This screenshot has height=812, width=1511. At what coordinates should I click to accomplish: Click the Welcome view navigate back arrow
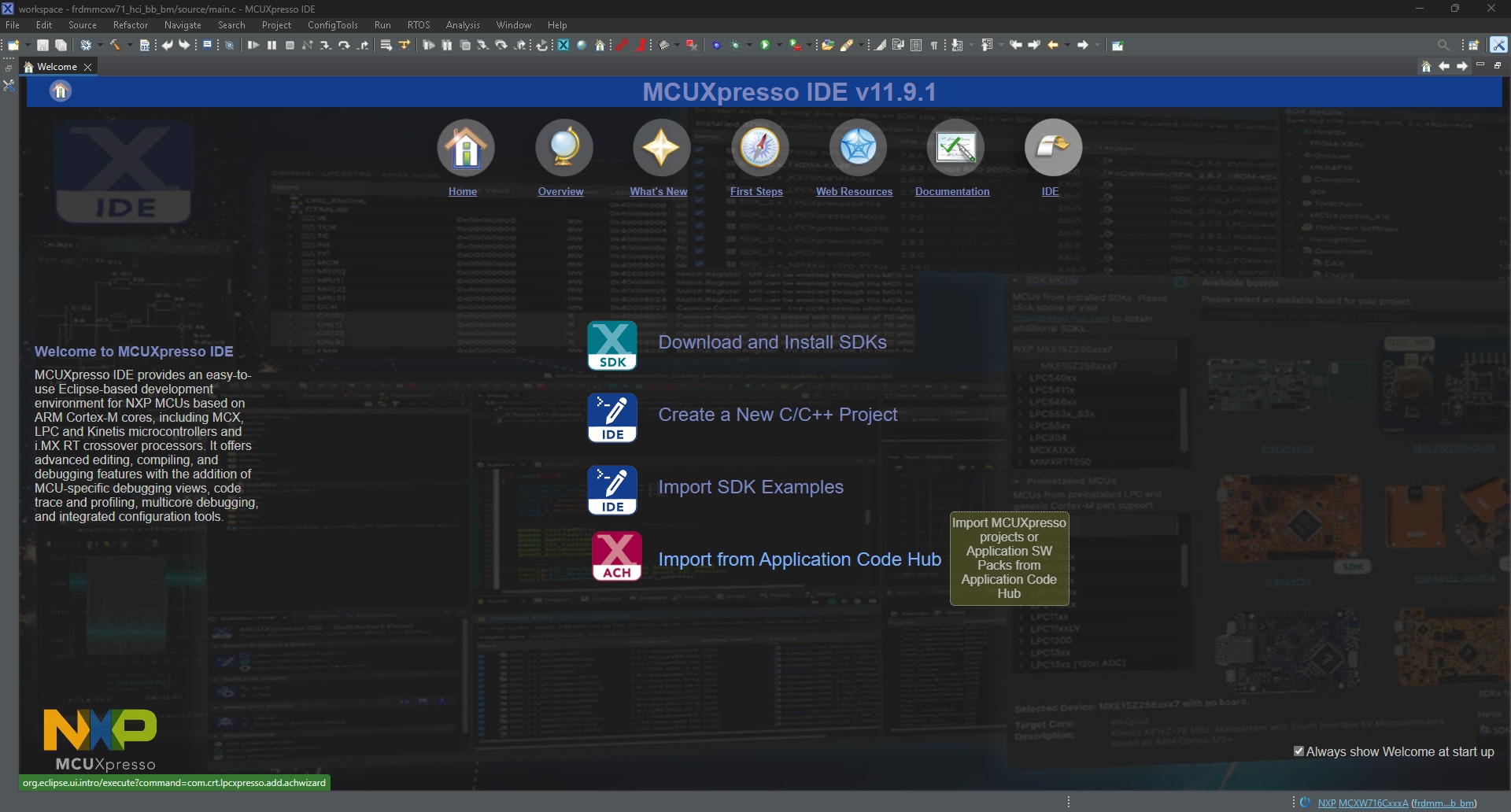click(1444, 66)
